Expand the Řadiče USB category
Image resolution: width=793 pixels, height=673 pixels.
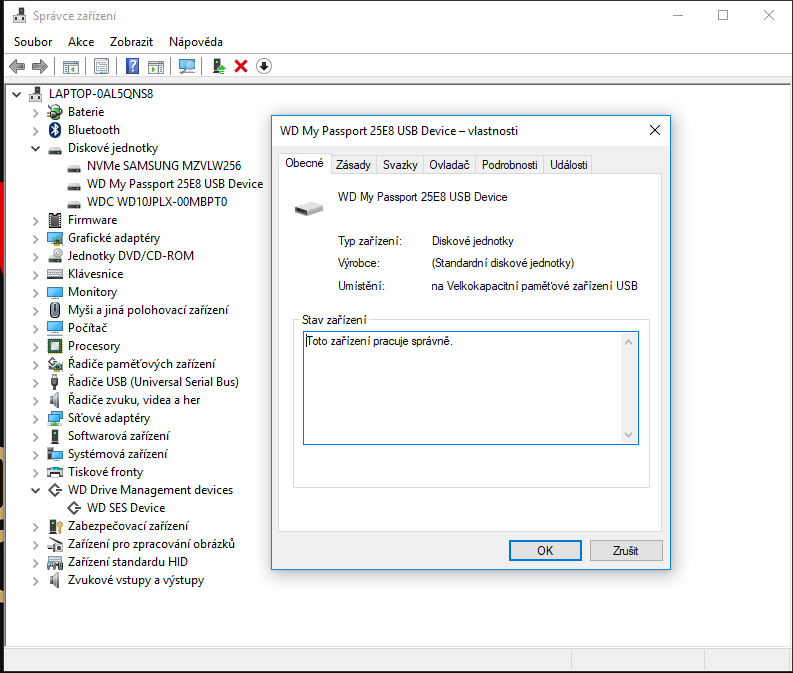(35, 383)
